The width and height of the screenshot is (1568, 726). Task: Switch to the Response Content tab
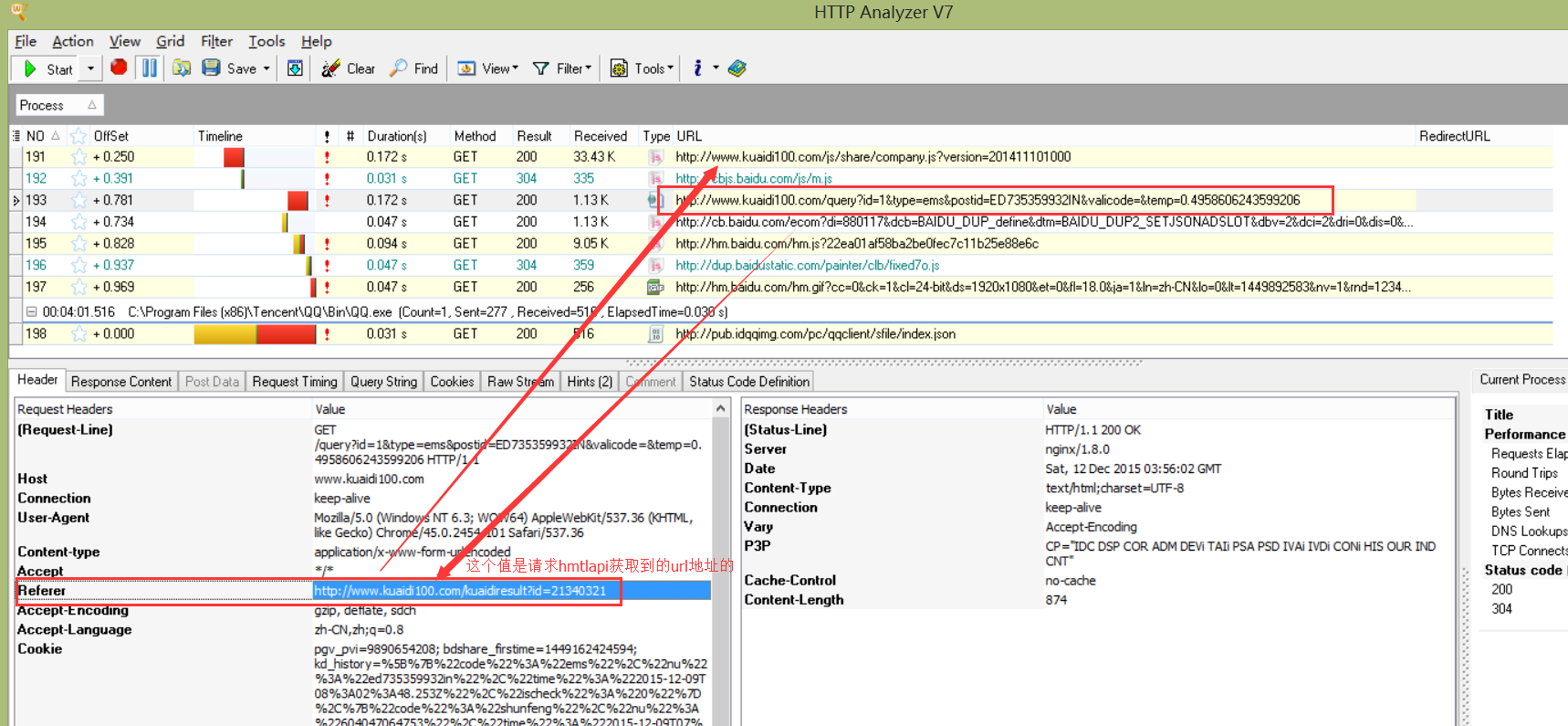click(121, 382)
